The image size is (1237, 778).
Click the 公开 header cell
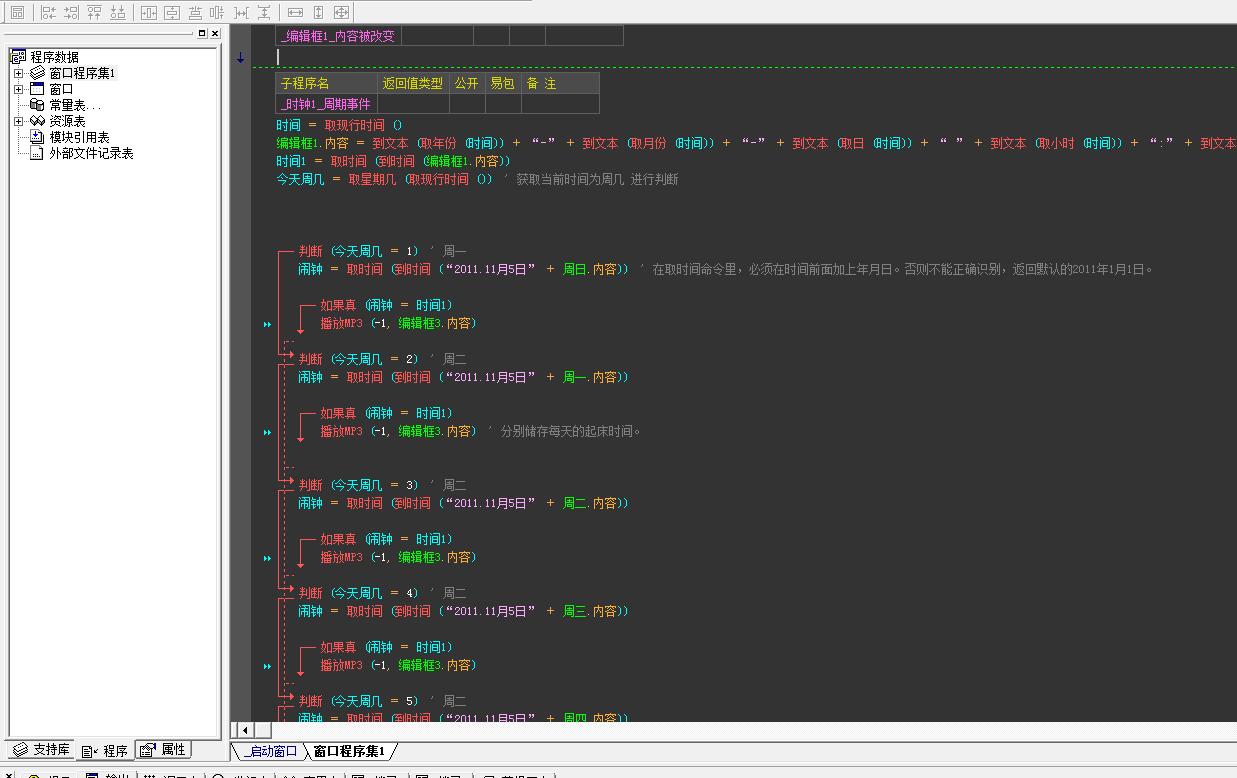(467, 84)
